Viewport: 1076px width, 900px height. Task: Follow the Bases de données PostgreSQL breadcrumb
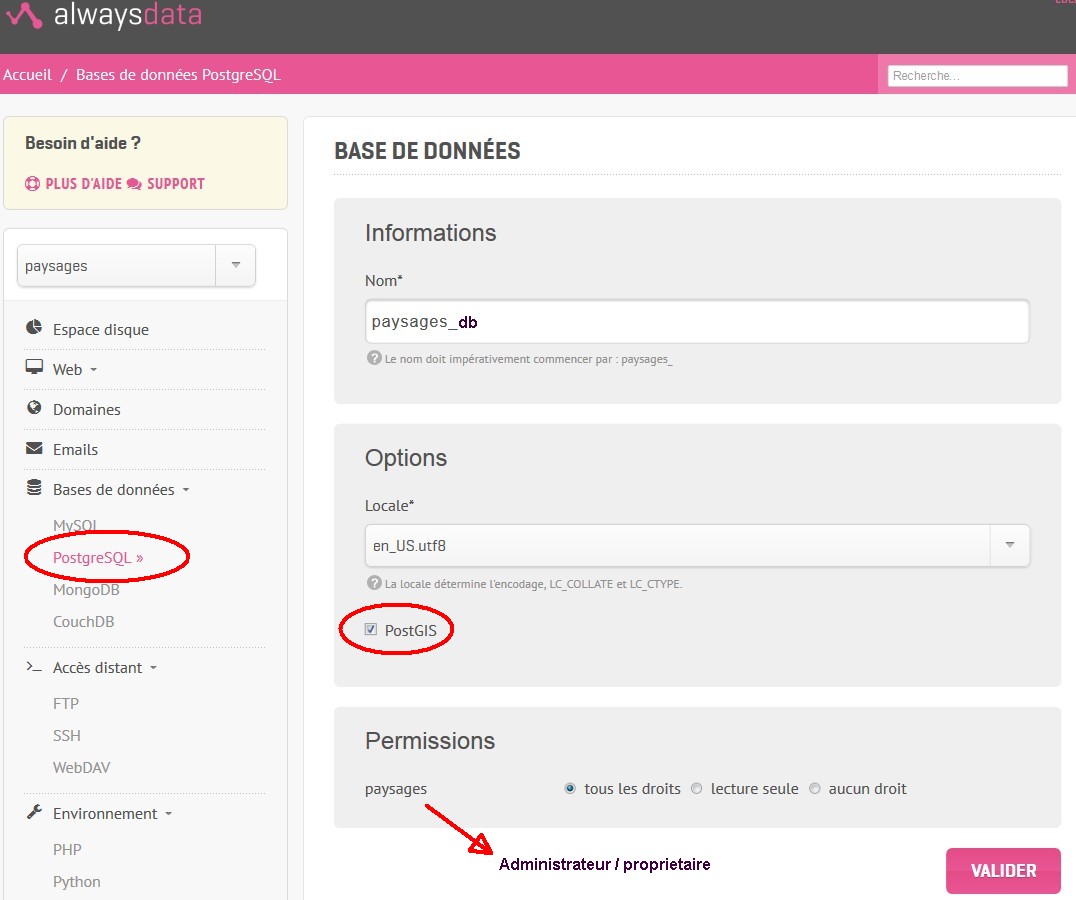[x=178, y=75]
